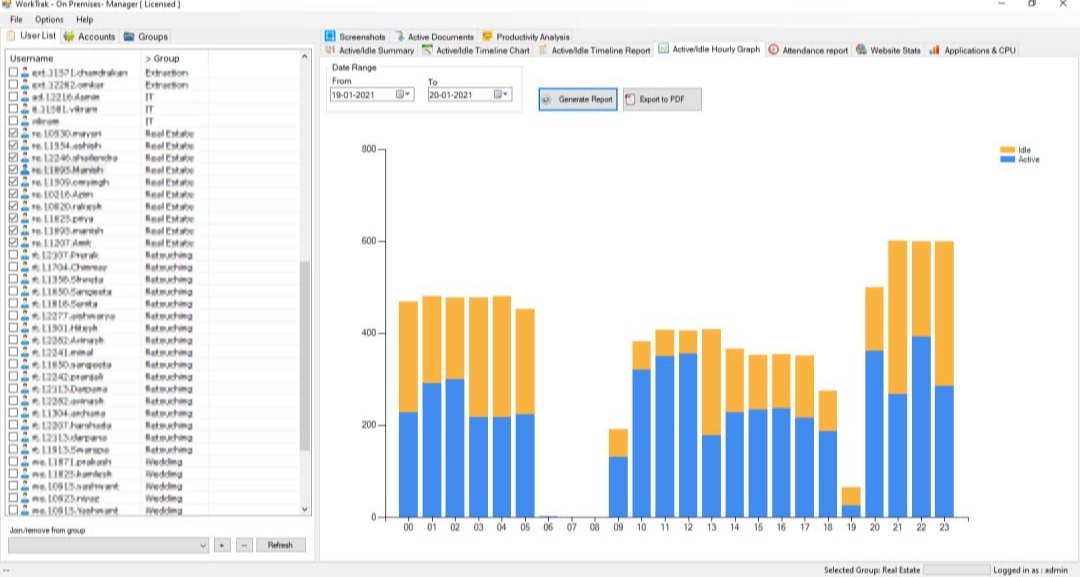
Task: Uncheck the shailendra user checkbox
Action: tap(13, 158)
